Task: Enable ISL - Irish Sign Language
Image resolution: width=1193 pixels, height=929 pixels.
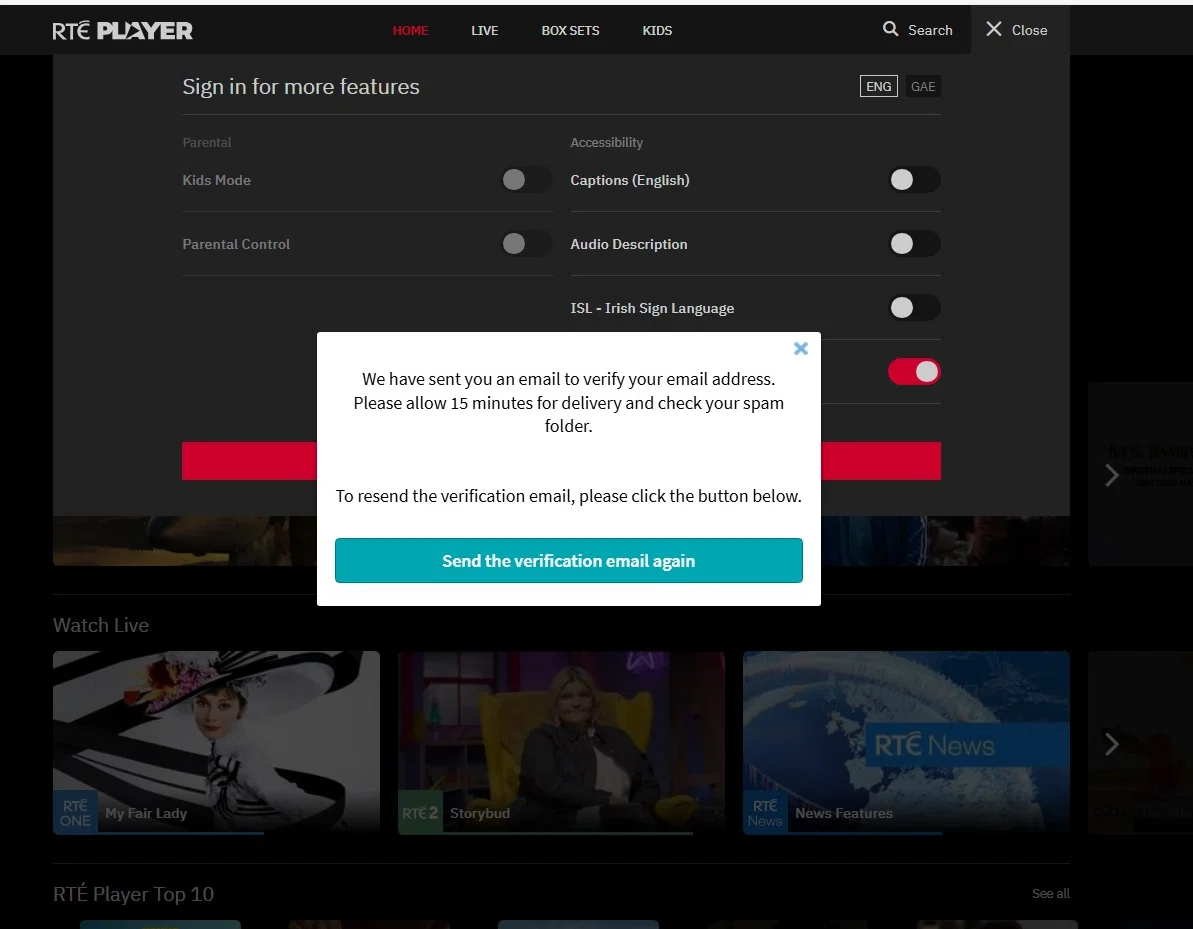Action: point(915,307)
